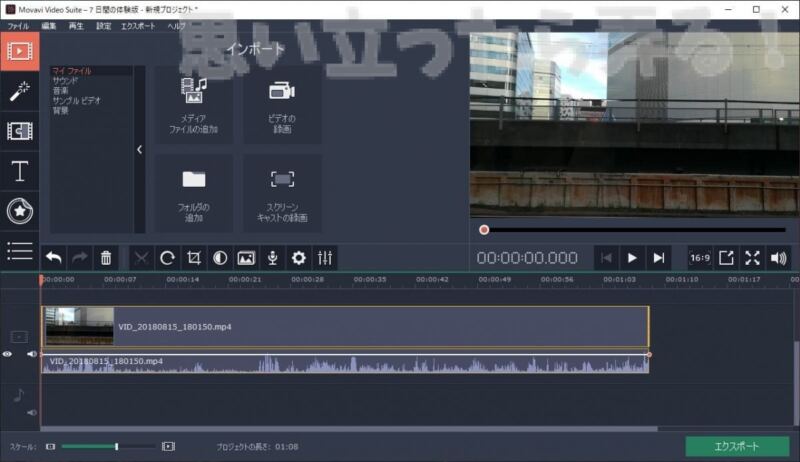Screen dimensions: 800x462
Task: Select the Crop tool
Action: [x=194, y=258]
